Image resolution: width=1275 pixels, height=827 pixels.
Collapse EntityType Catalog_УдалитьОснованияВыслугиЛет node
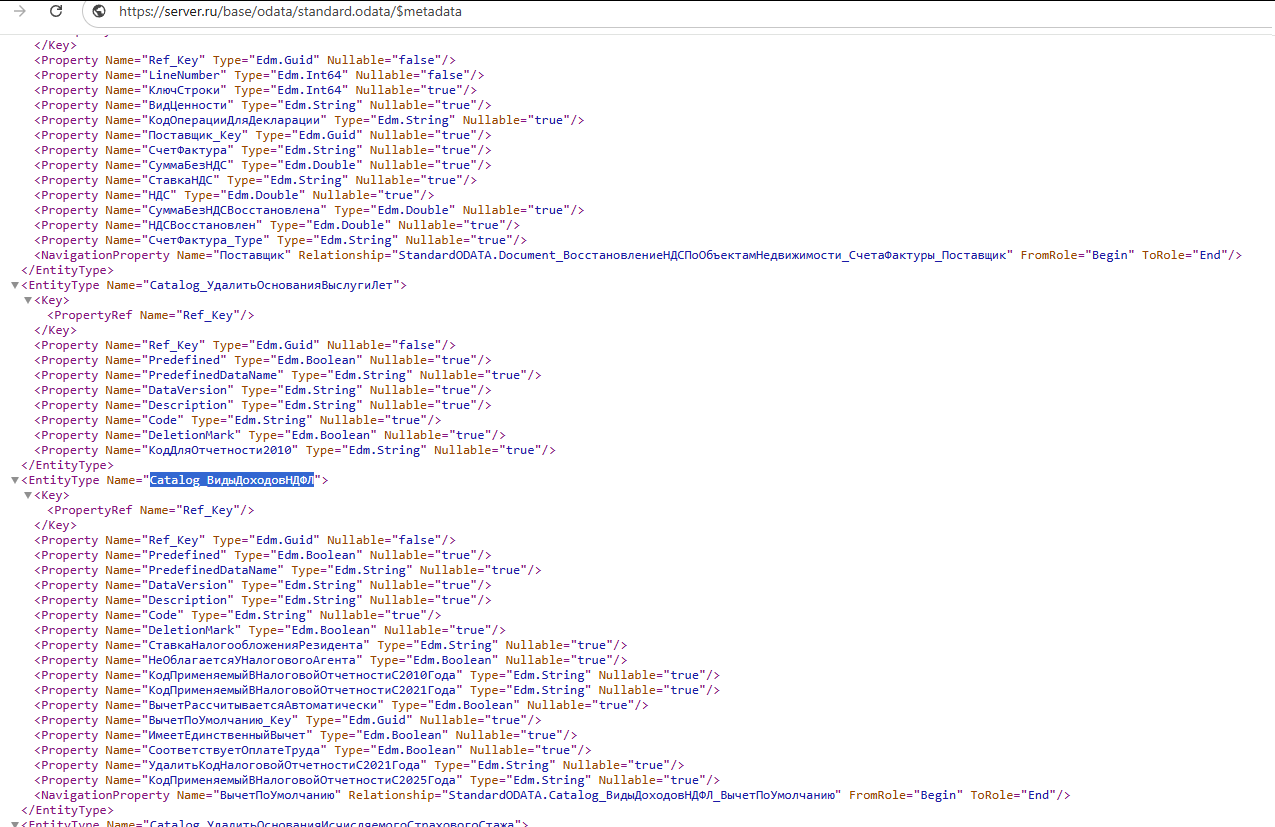tap(14, 286)
